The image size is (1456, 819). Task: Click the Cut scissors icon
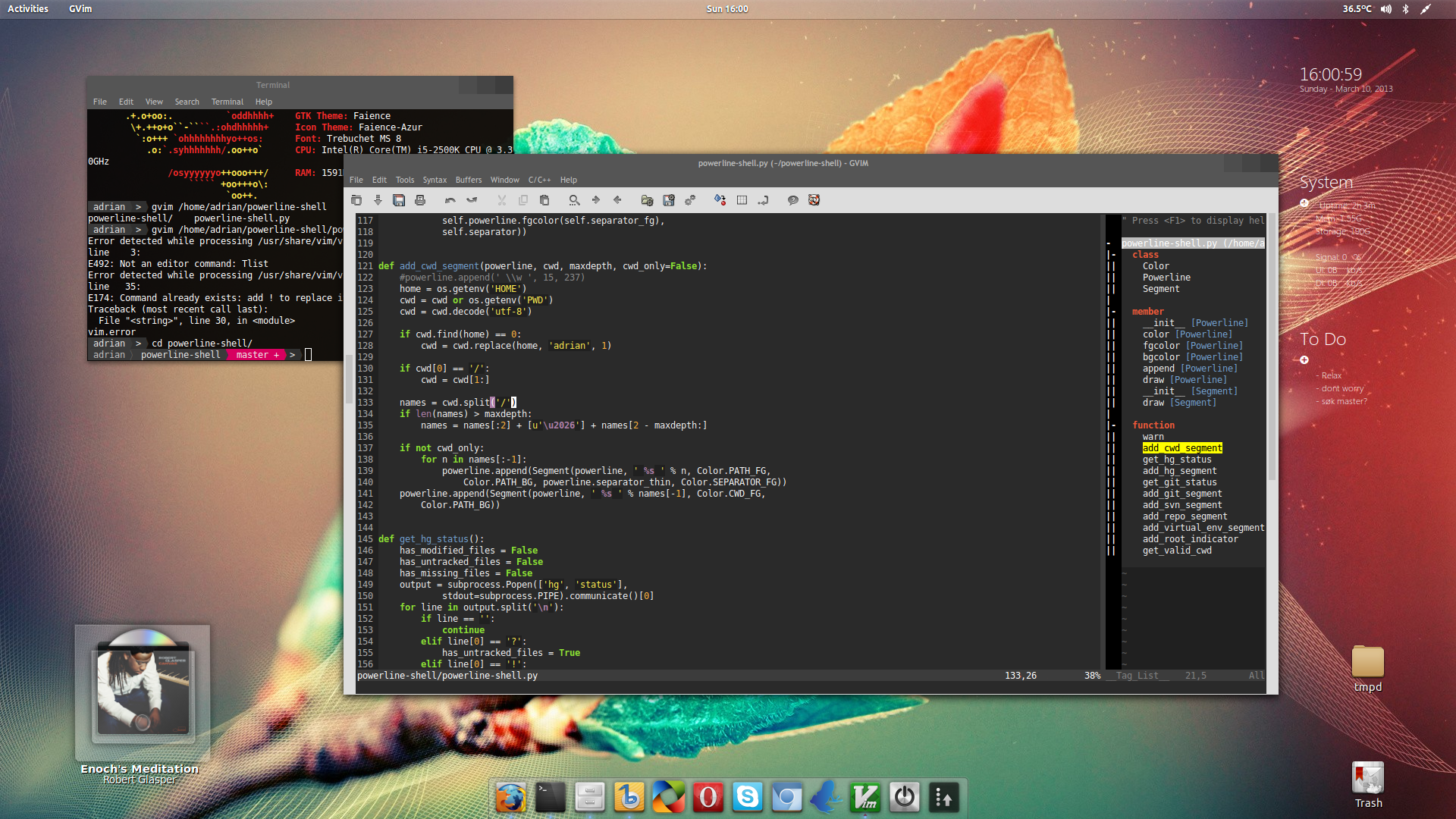click(501, 200)
